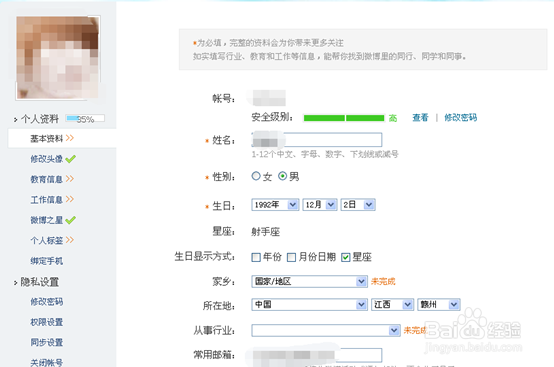This screenshot has height=367, width=554.
Task: Click the green security level bar
Action: pyautogui.click(x=344, y=118)
